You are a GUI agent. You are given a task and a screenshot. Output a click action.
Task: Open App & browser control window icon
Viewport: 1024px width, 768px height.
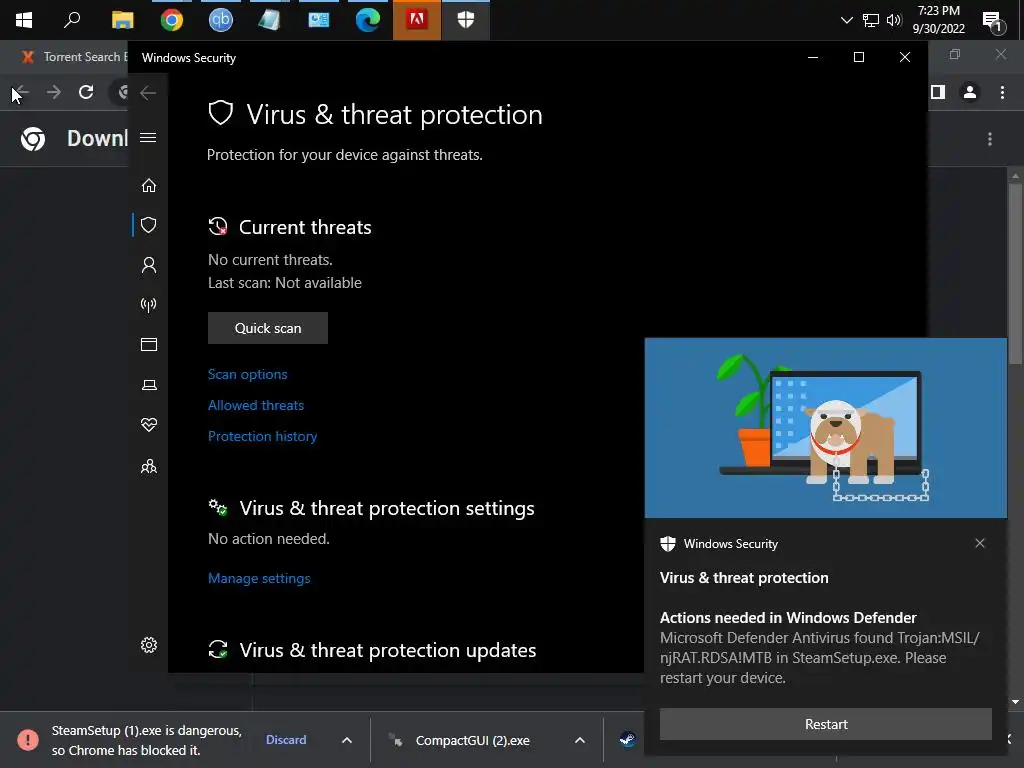pos(149,344)
